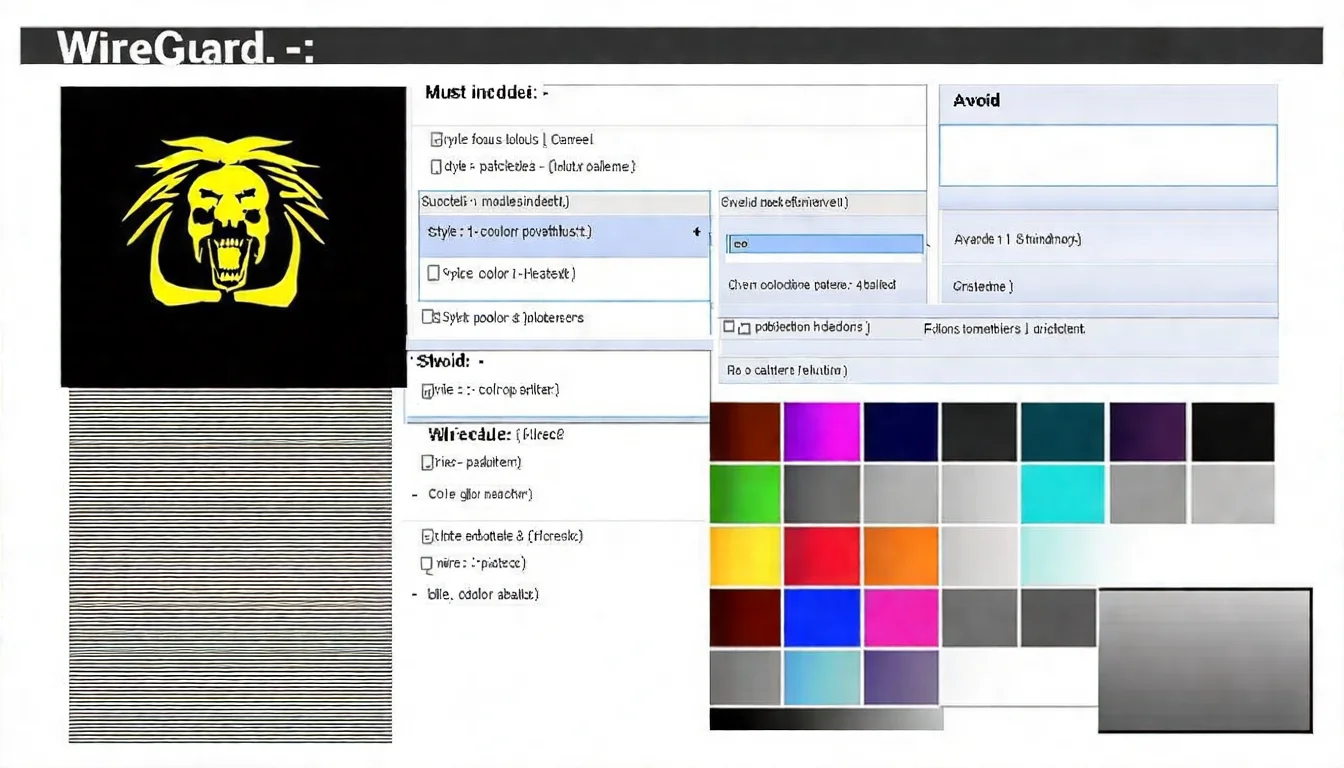The image size is (1344, 768).
Task: Pick the orange color swatch
Action: [900, 555]
